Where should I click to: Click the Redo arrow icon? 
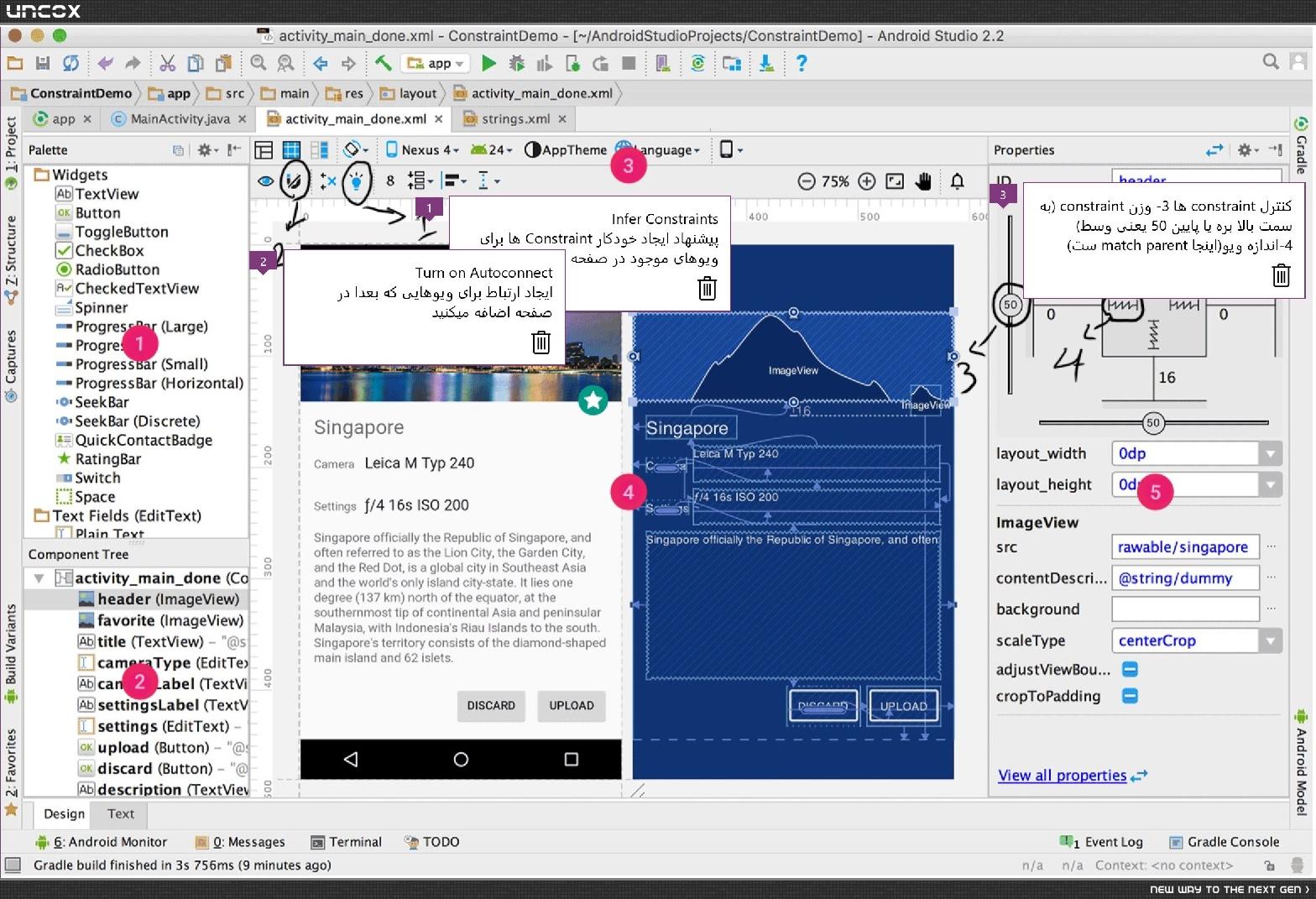click(133, 63)
